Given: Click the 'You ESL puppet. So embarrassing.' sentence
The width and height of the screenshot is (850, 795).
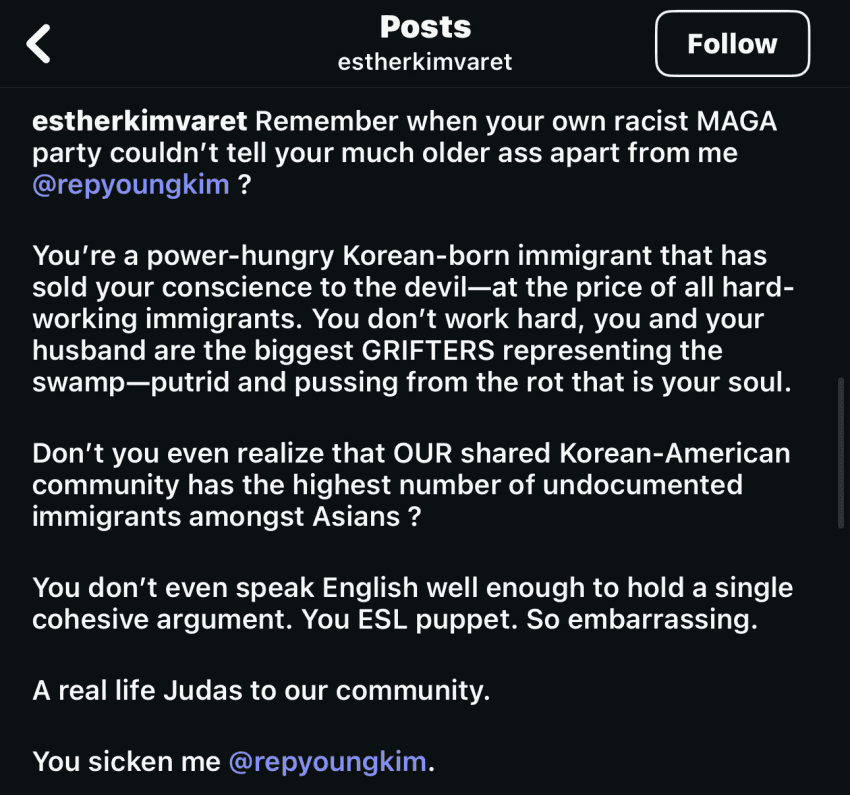Looking at the screenshot, I should click(529, 619).
